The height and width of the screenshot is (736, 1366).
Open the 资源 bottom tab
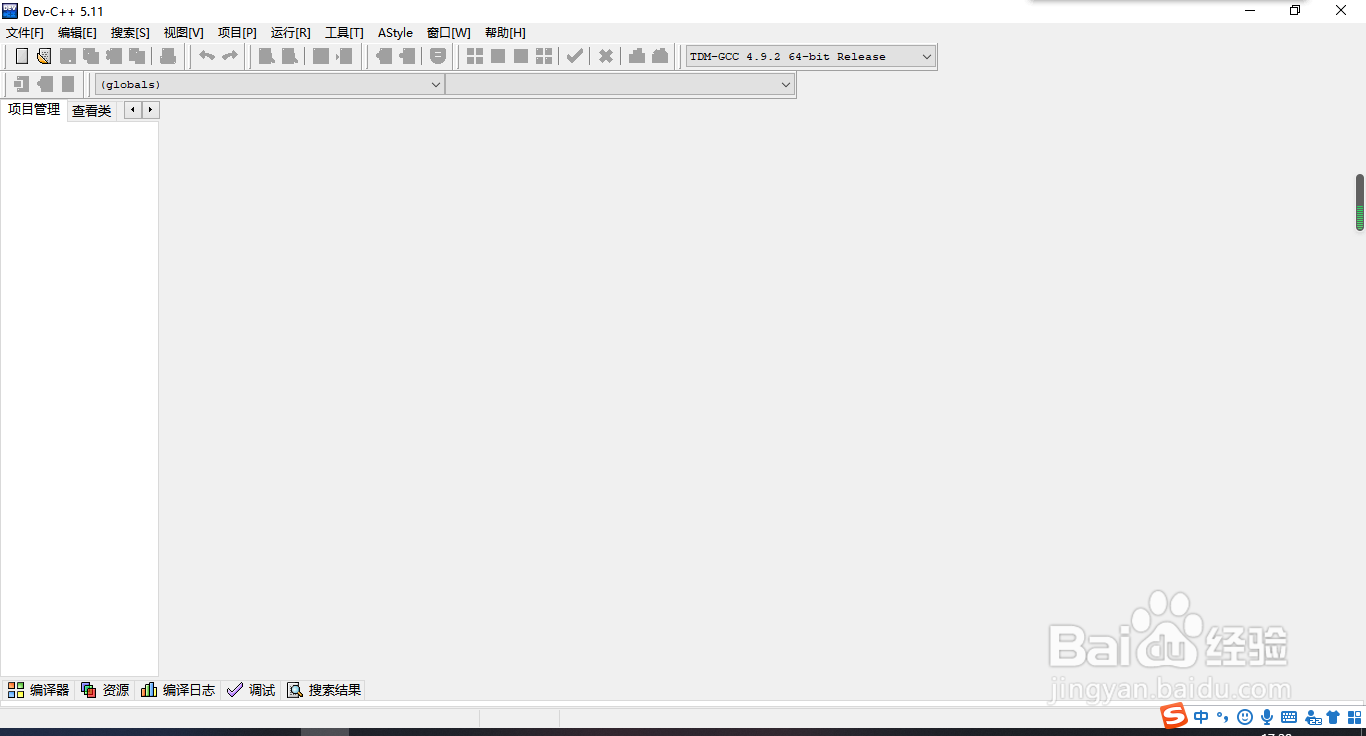[x=105, y=690]
